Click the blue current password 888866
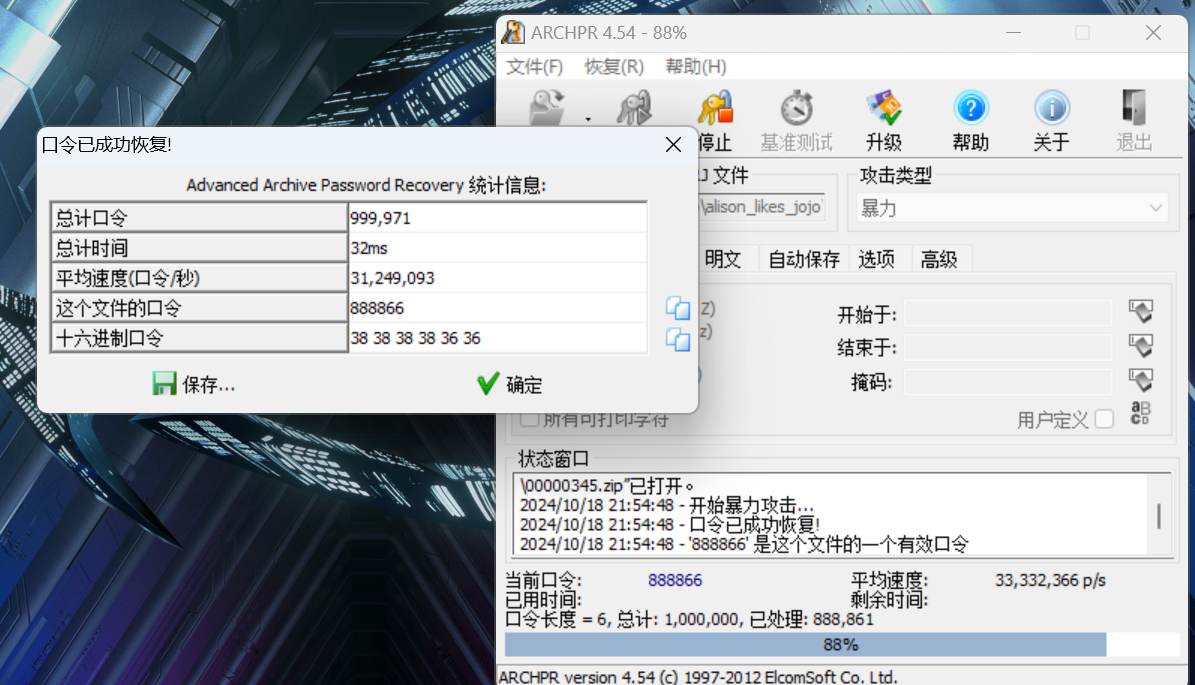The width and height of the screenshot is (1195, 685). point(675,581)
